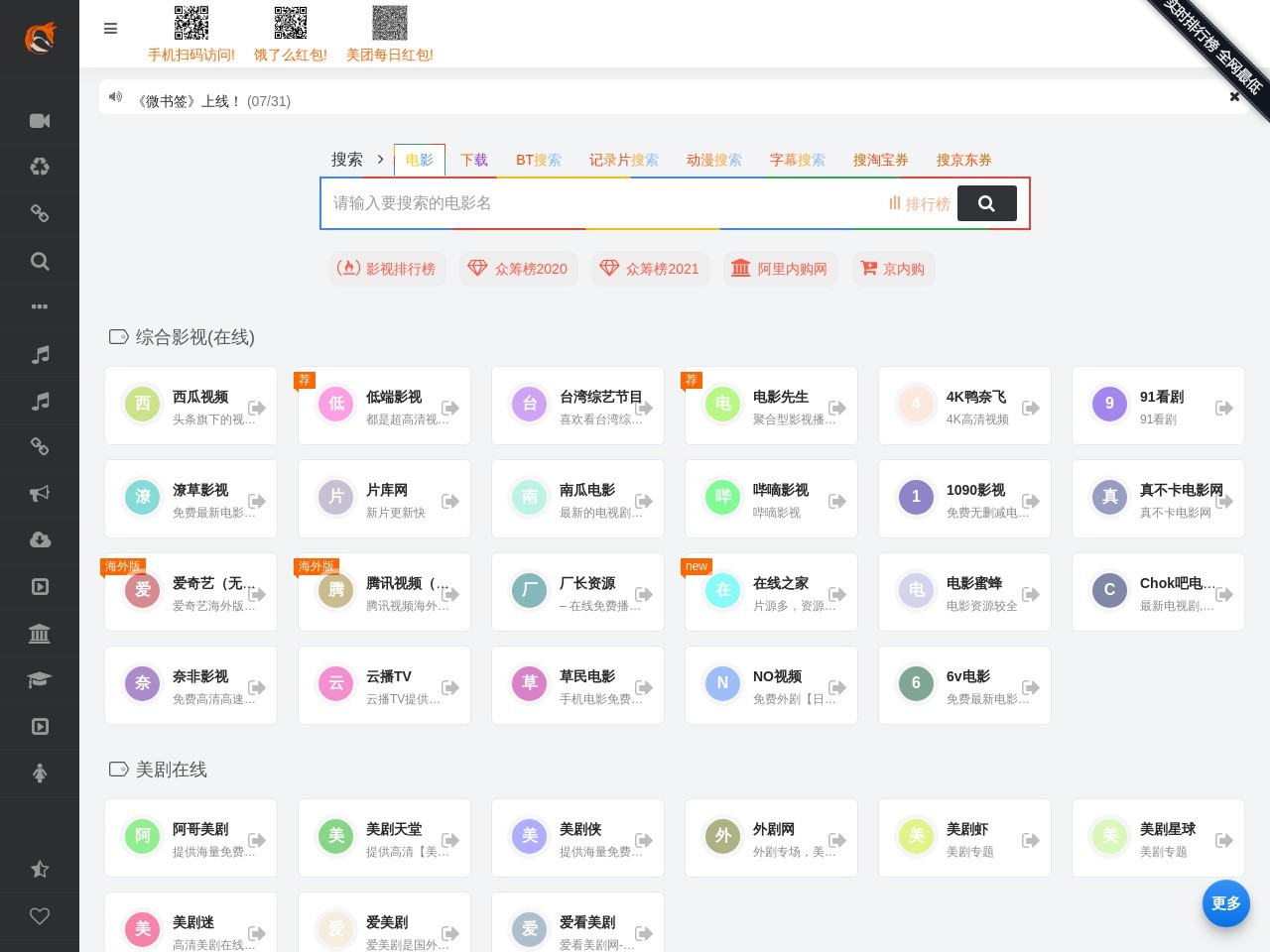Open the 阿里内购网 button
Image resolution: width=1270 pixels, height=952 pixels.
(780, 269)
